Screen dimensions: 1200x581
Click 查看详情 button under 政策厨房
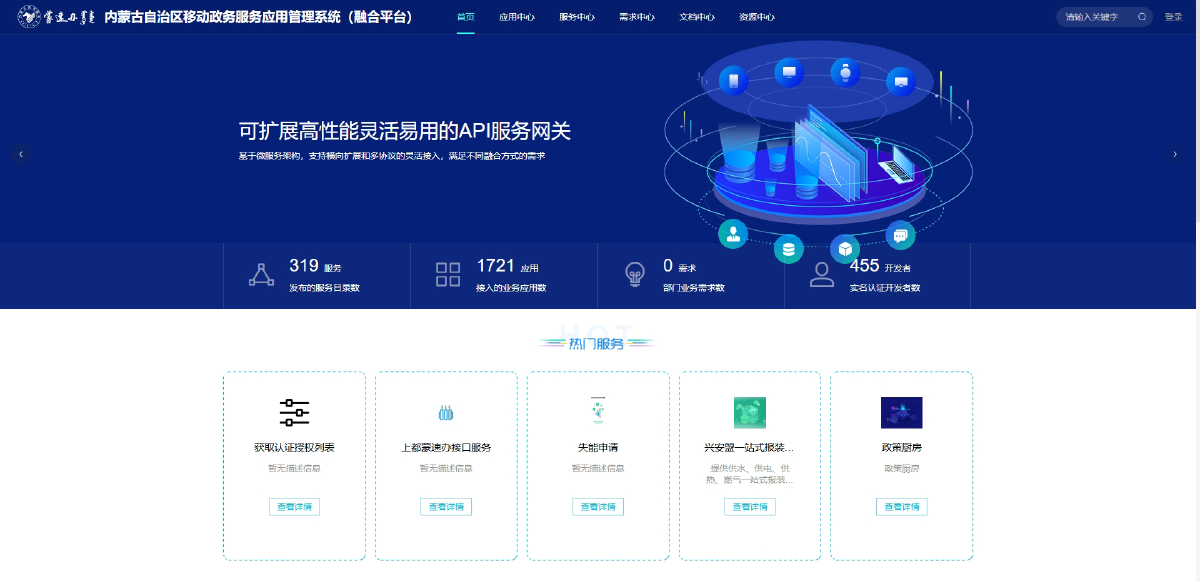(901, 507)
